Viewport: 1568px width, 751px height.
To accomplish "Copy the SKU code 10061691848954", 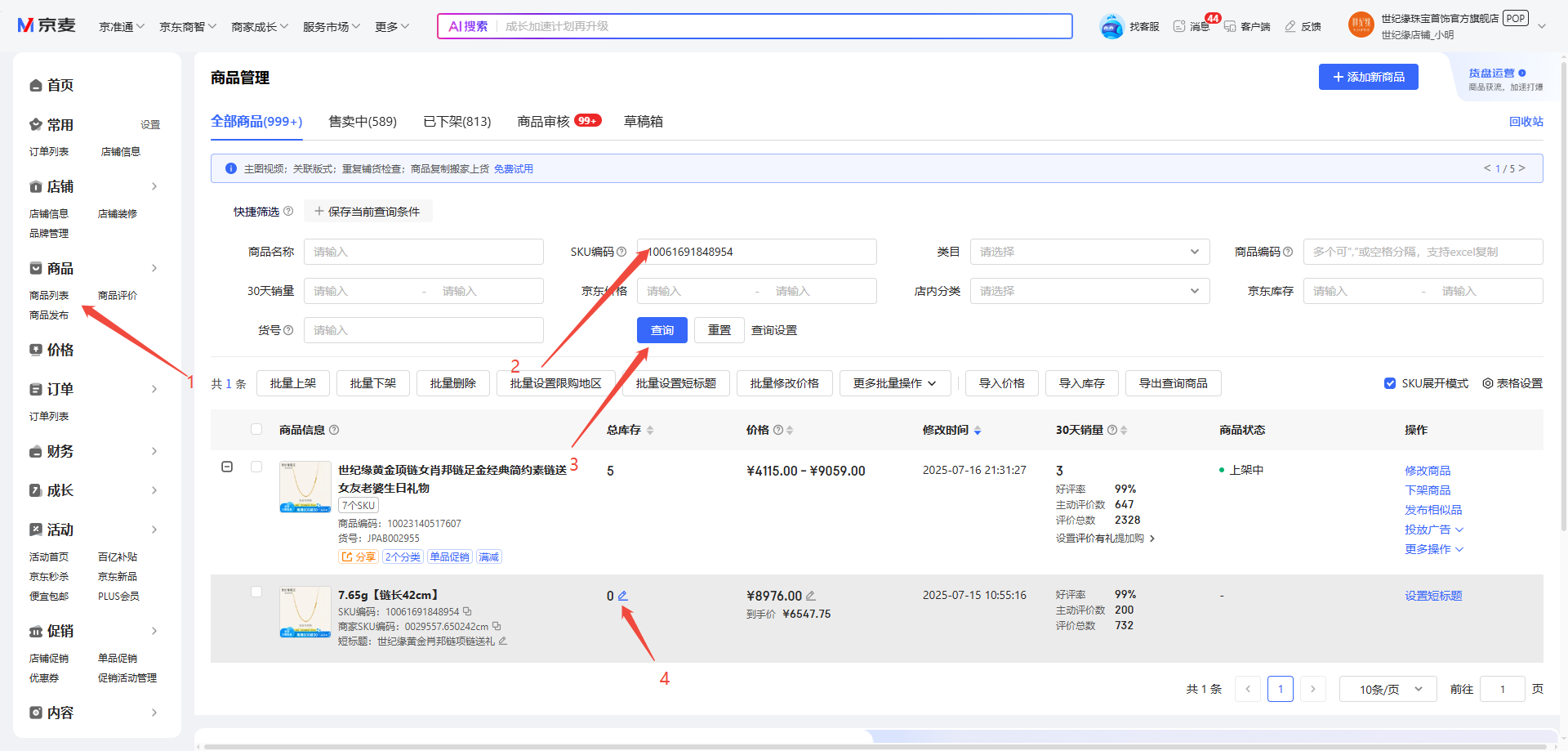I will (x=467, y=611).
